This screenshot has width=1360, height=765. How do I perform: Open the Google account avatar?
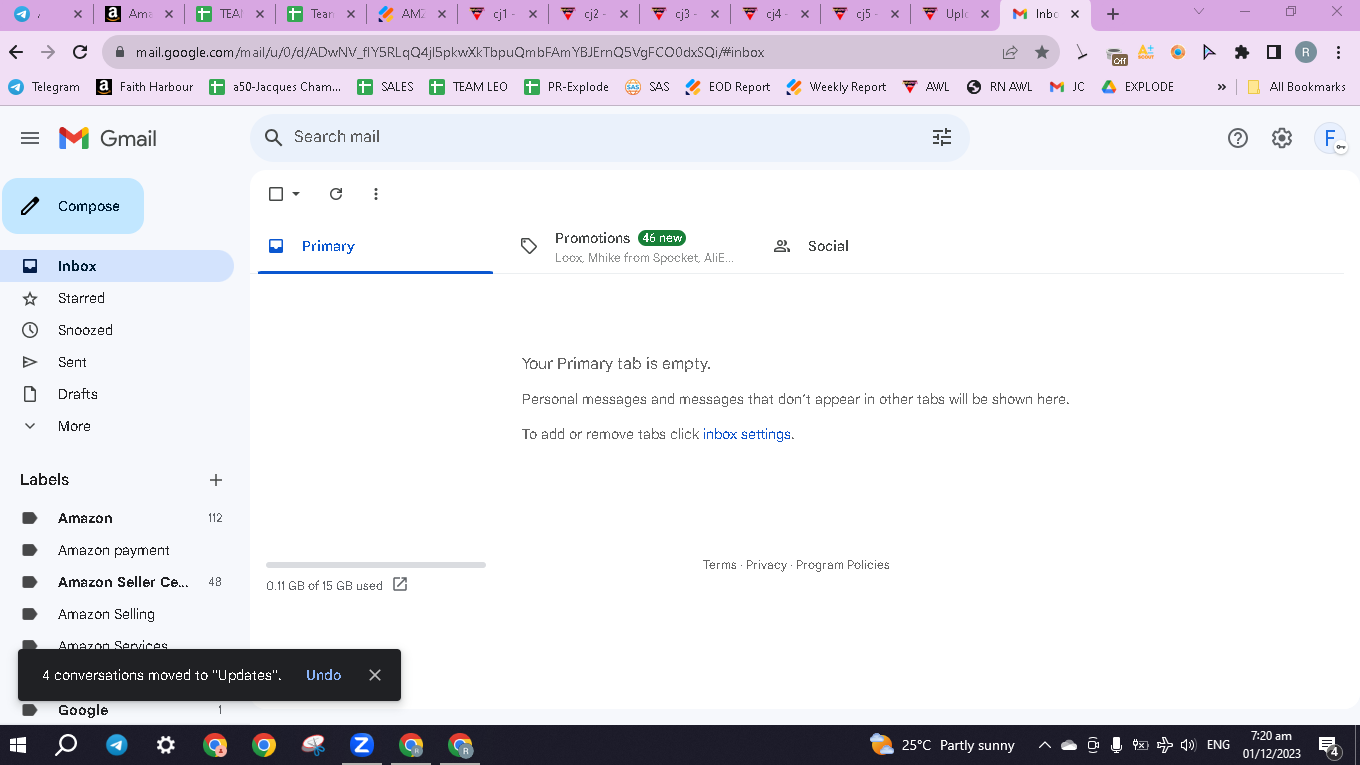click(1331, 138)
